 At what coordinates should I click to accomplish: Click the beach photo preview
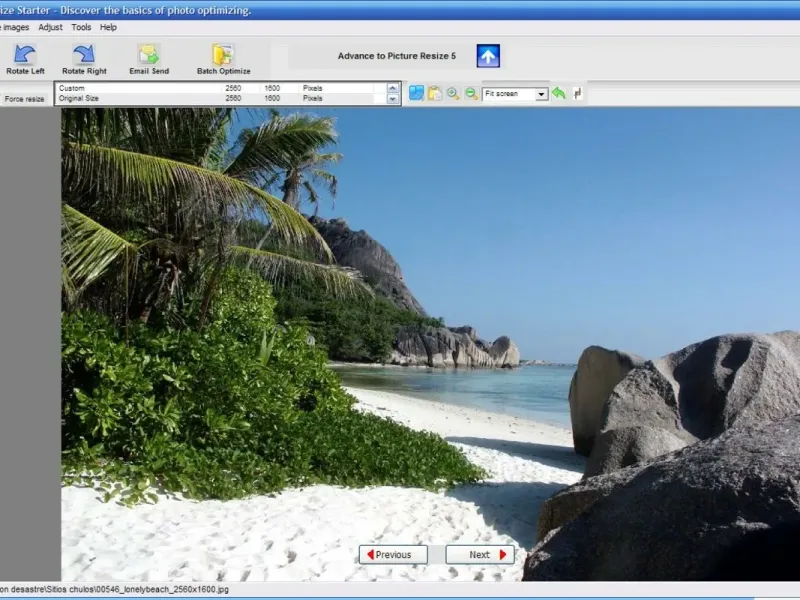pos(431,344)
